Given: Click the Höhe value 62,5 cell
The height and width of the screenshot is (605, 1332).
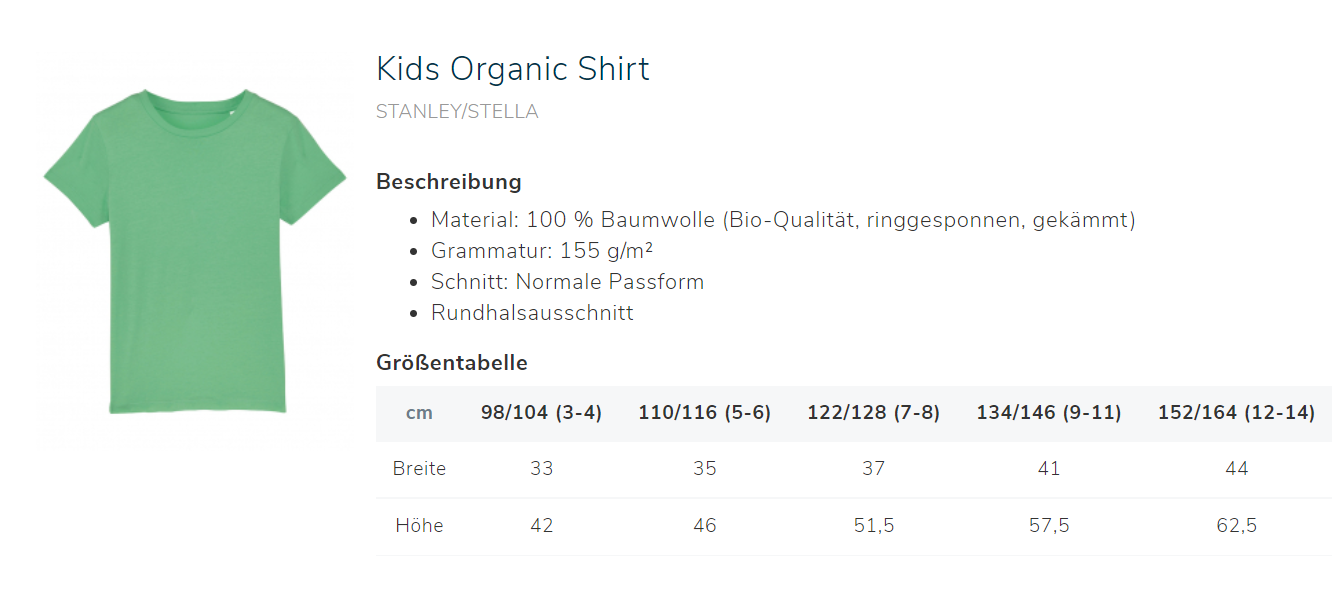Looking at the screenshot, I should pos(1236,526).
